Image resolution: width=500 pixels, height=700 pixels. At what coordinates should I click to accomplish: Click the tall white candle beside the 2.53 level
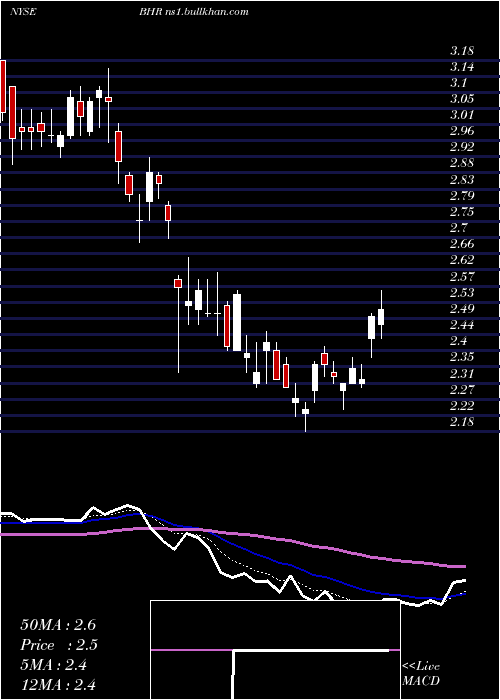237,322
